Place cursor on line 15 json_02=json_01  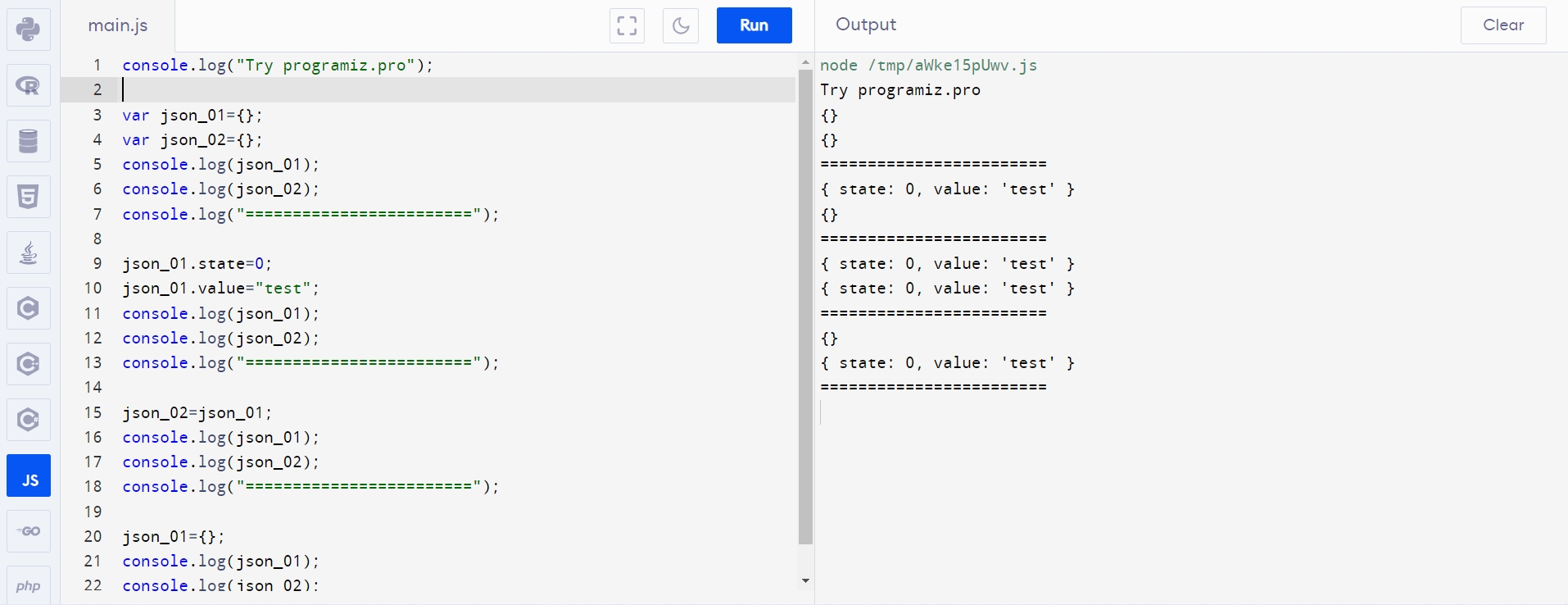197,412
